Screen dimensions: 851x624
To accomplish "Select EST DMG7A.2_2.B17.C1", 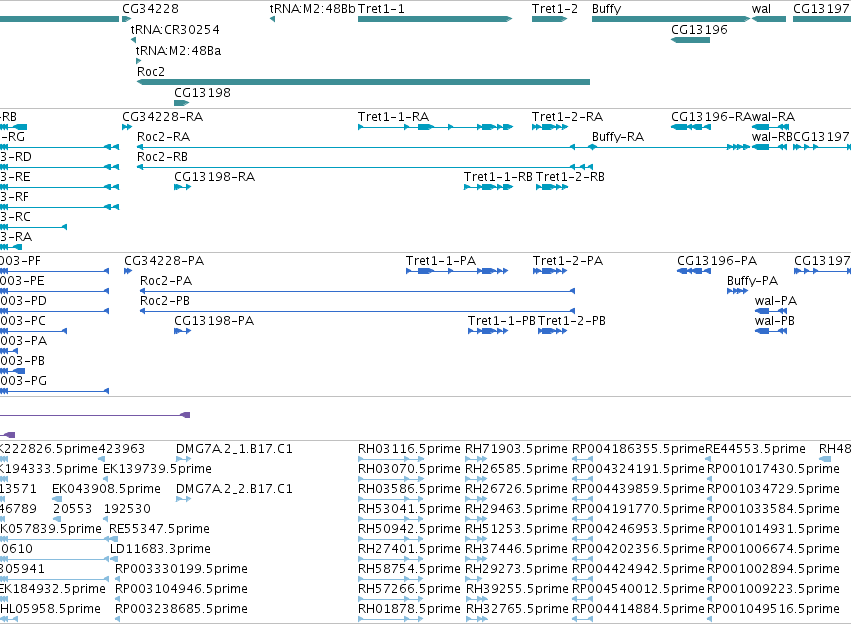I will (x=234, y=489).
